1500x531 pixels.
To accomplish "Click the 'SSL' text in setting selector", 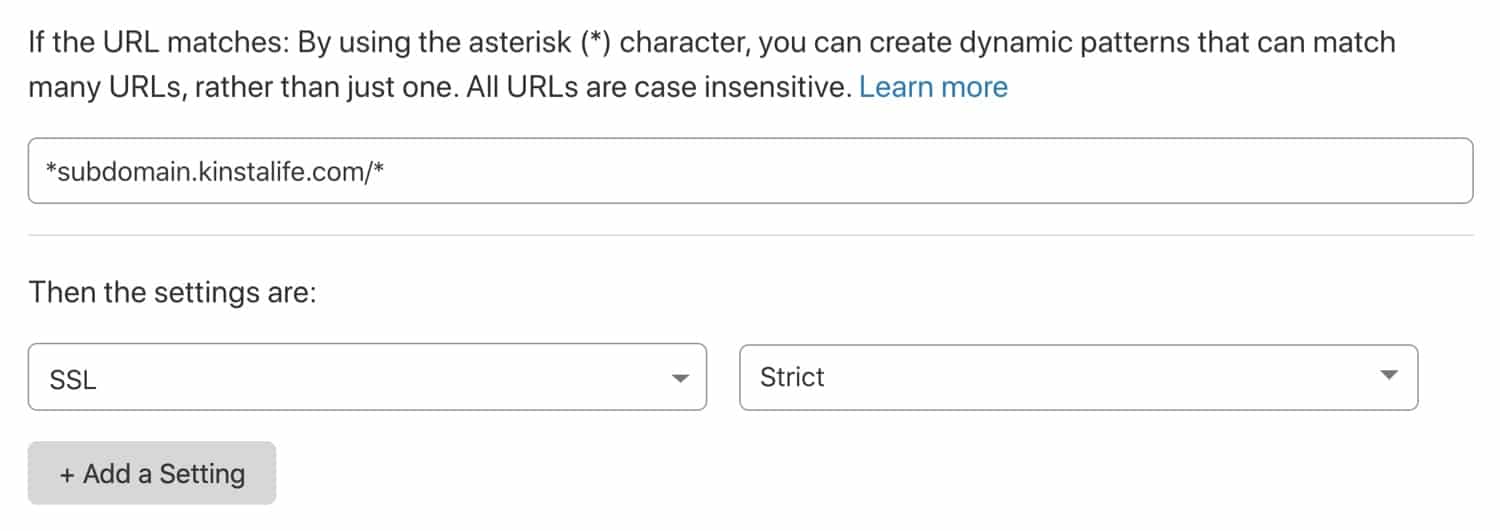I will pos(73,379).
